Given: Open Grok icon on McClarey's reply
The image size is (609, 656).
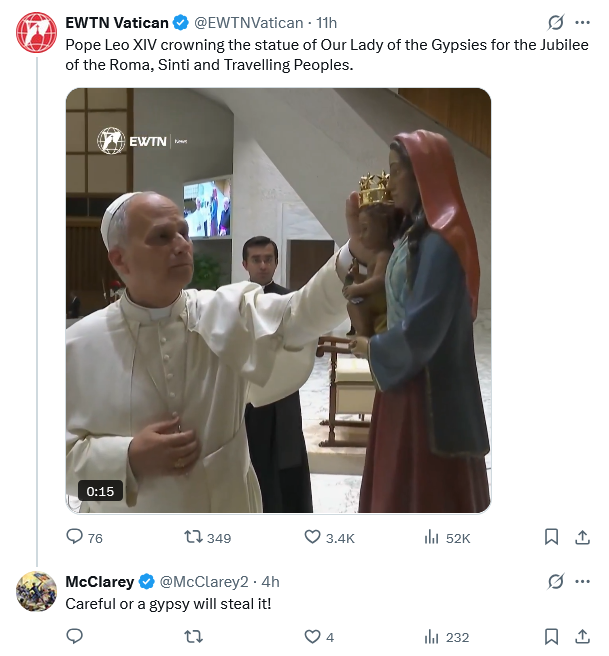Looking at the screenshot, I should coord(556,581).
